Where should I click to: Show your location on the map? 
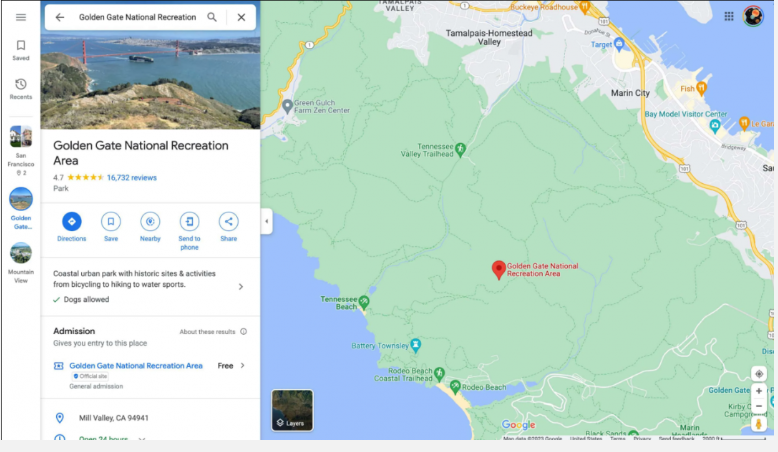tap(759, 374)
